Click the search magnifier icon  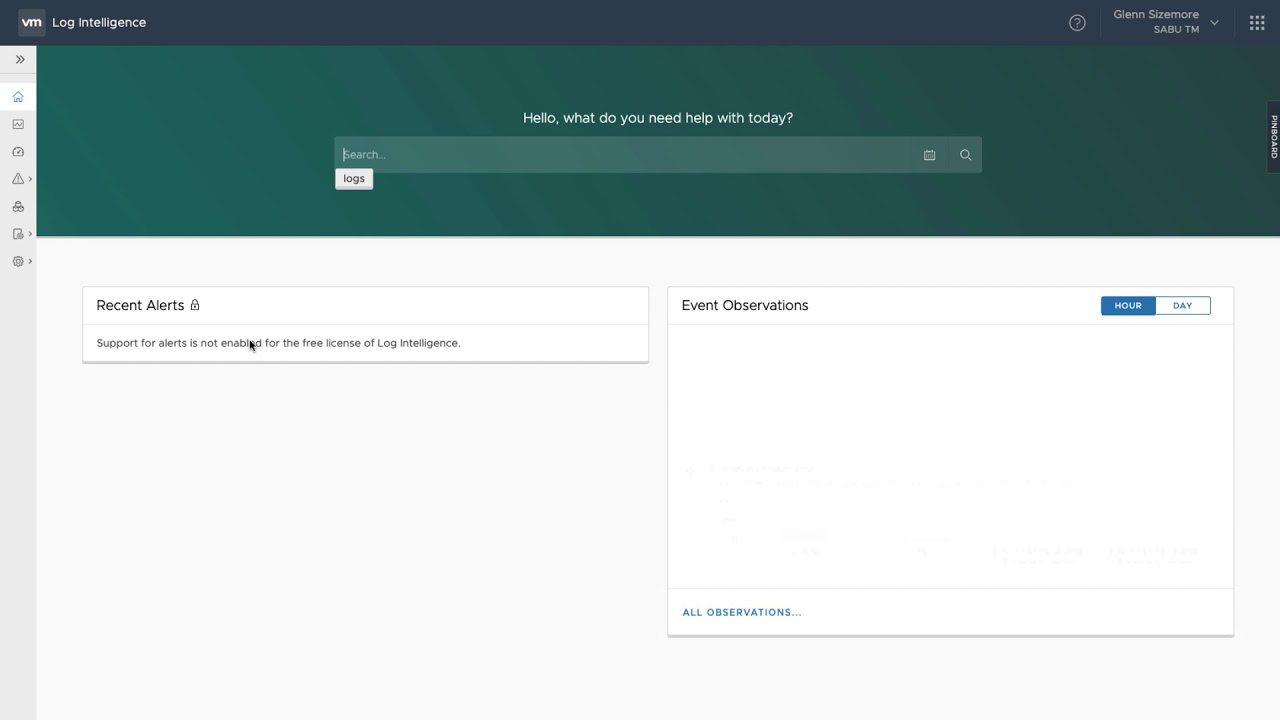(x=965, y=155)
